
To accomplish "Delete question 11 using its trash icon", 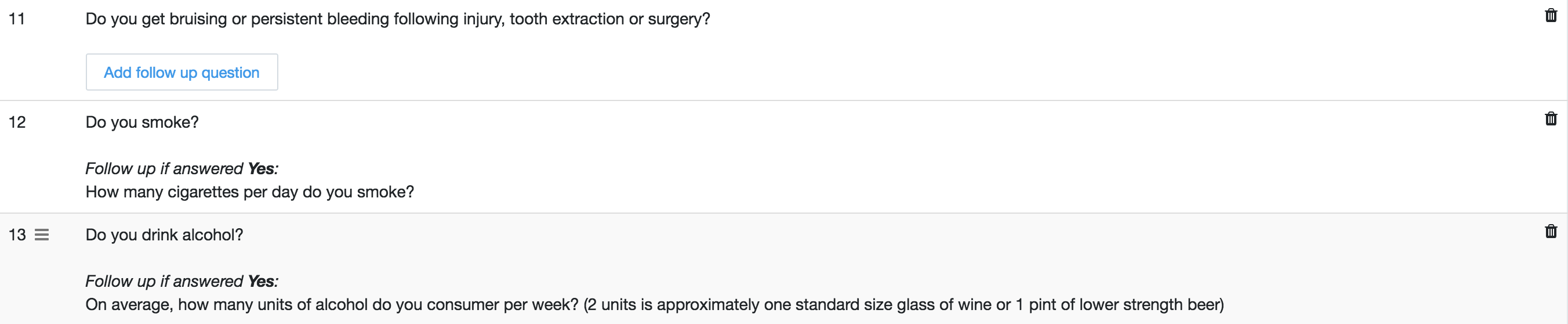I will (x=1551, y=16).
